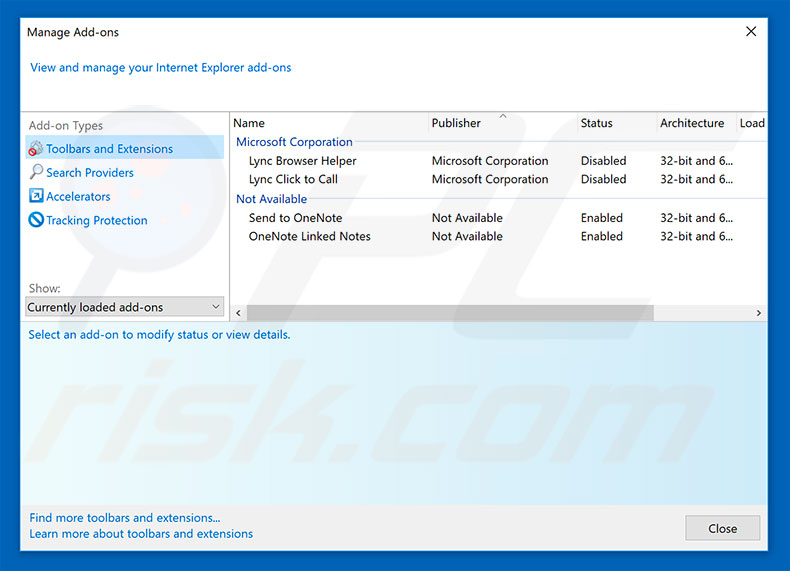
Task: Click the Architecture column header
Action: click(691, 123)
